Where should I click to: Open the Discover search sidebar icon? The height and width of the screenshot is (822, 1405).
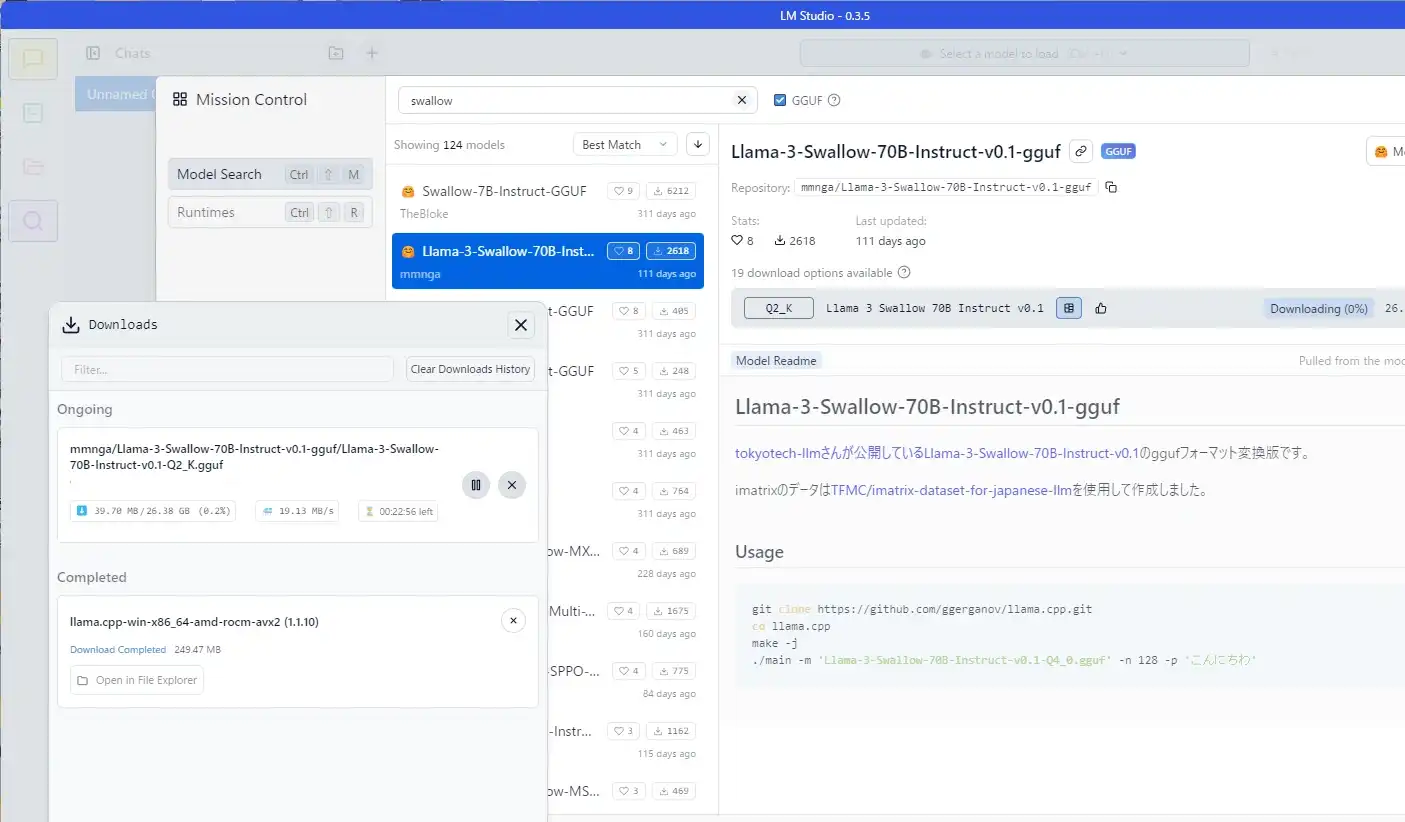pyautogui.click(x=33, y=221)
